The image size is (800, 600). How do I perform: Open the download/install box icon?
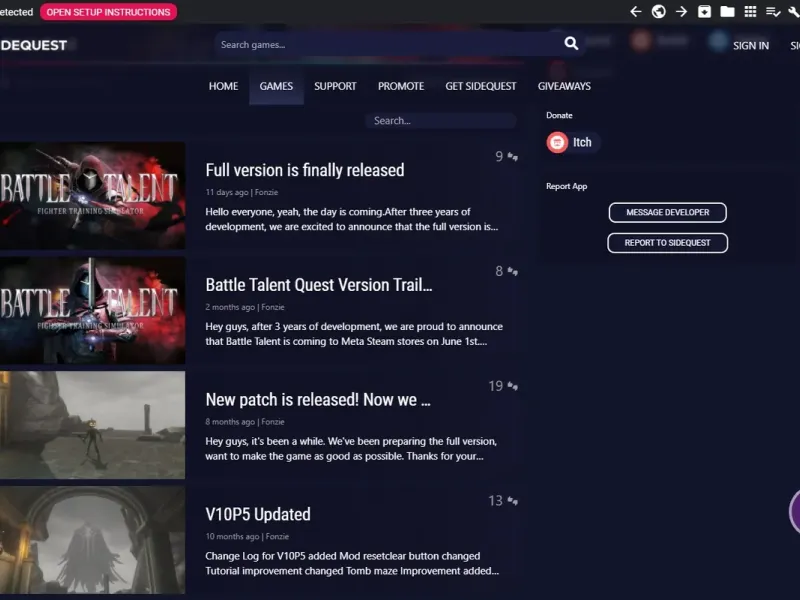(704, 11)
